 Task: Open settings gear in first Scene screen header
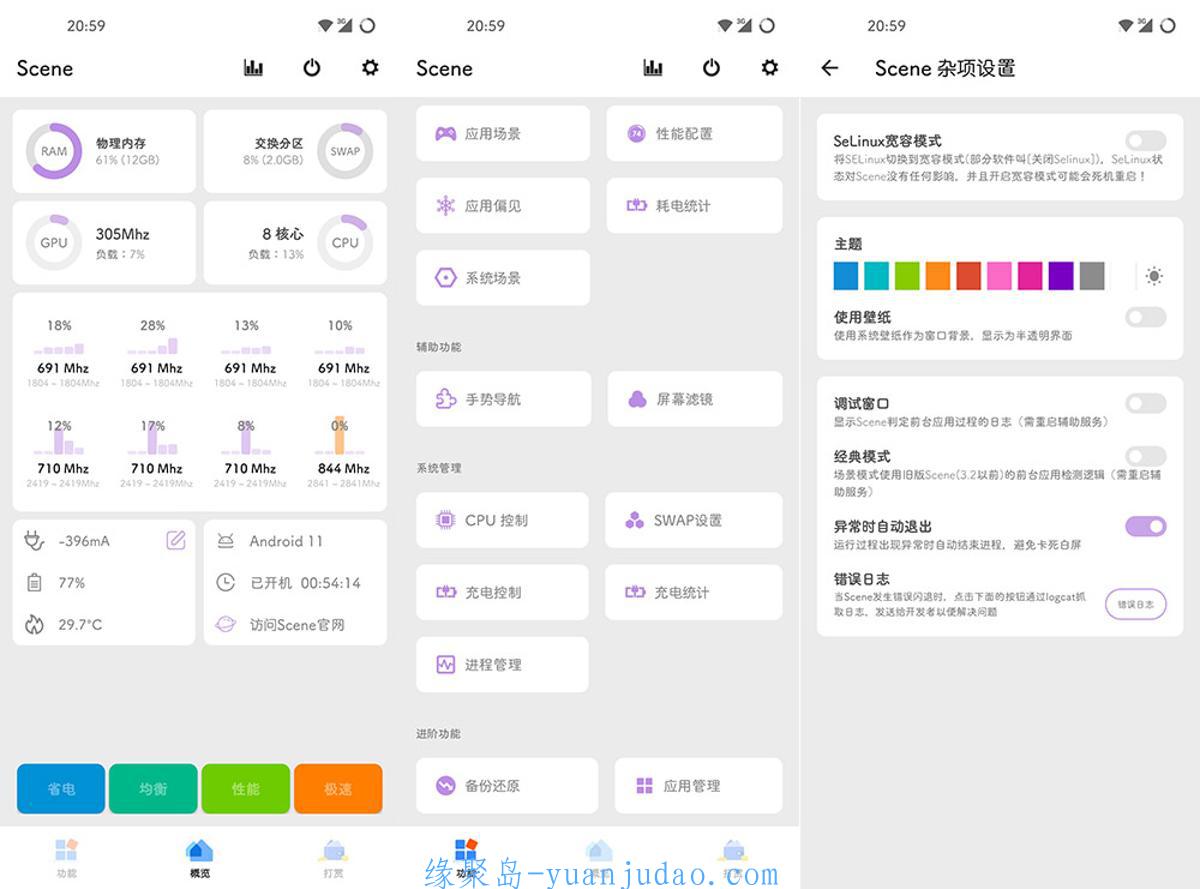[370, 68]
